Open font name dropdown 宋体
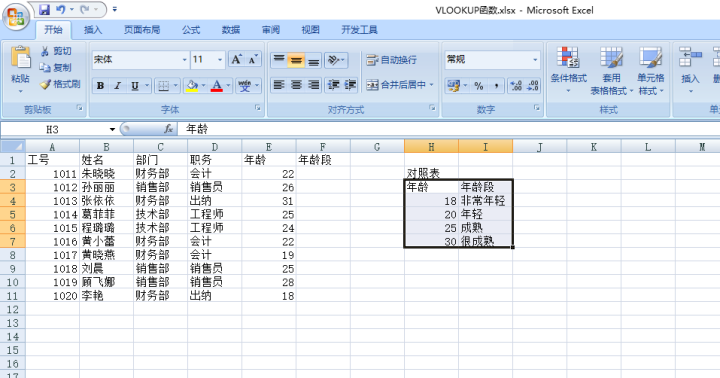This screenshot has width=720, height=378. pos(184,60)
